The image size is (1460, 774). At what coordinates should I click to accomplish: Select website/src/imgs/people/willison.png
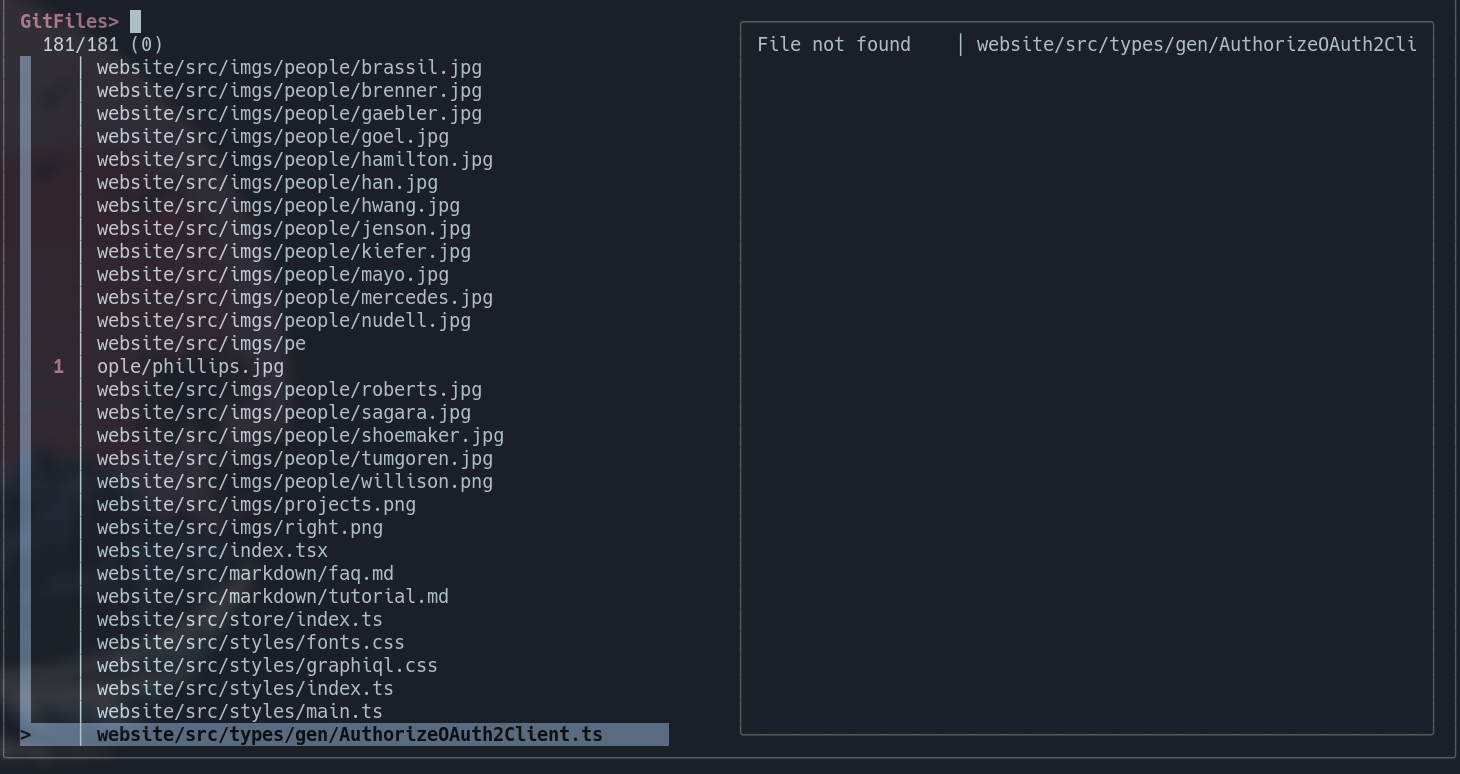(x=294, y=481)
